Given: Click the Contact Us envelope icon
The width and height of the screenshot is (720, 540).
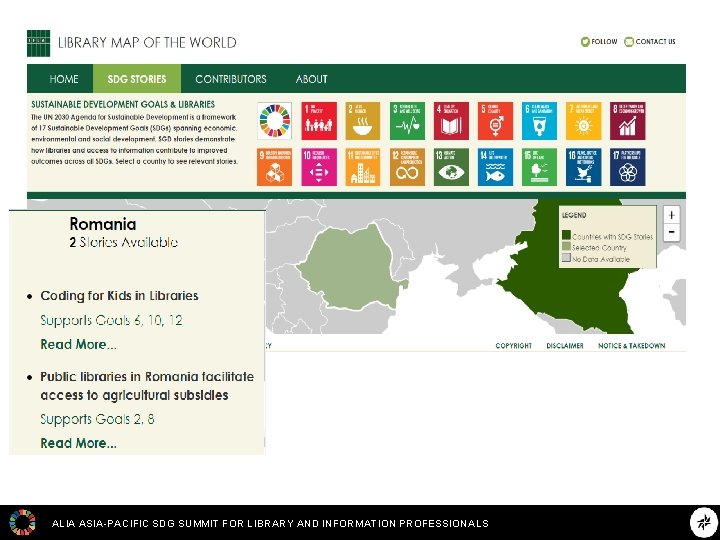Looking at the screenshot, I should tap(629, 42).
